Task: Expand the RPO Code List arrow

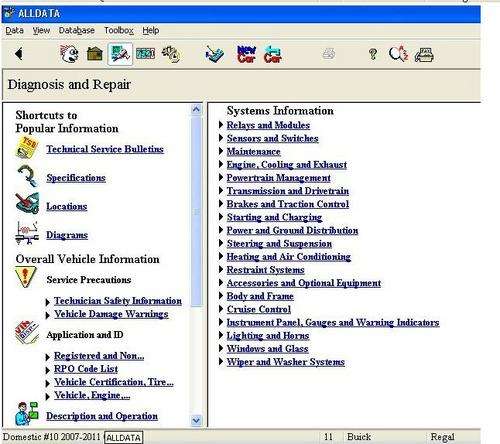Action: 47,370
